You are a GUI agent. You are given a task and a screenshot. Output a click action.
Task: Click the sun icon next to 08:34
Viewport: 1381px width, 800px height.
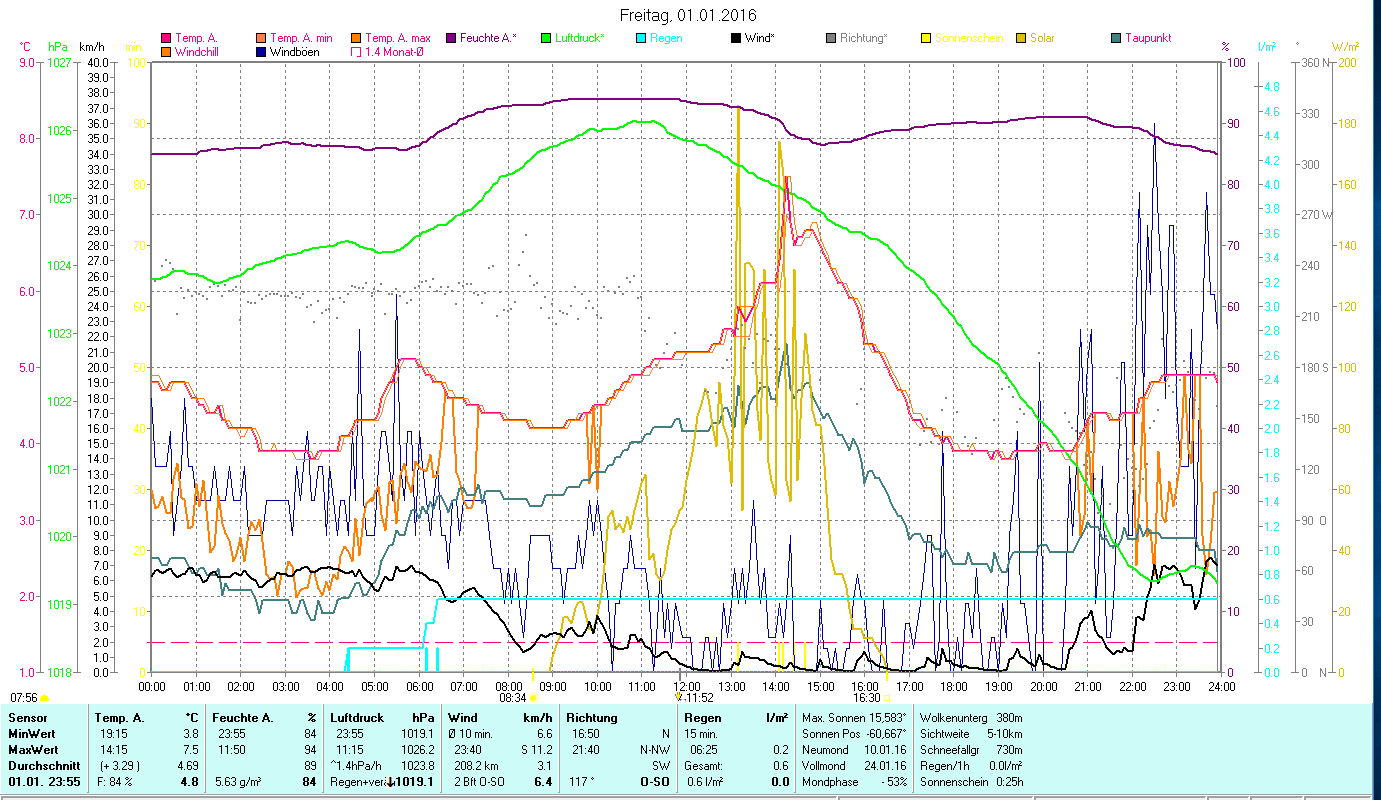532,698
